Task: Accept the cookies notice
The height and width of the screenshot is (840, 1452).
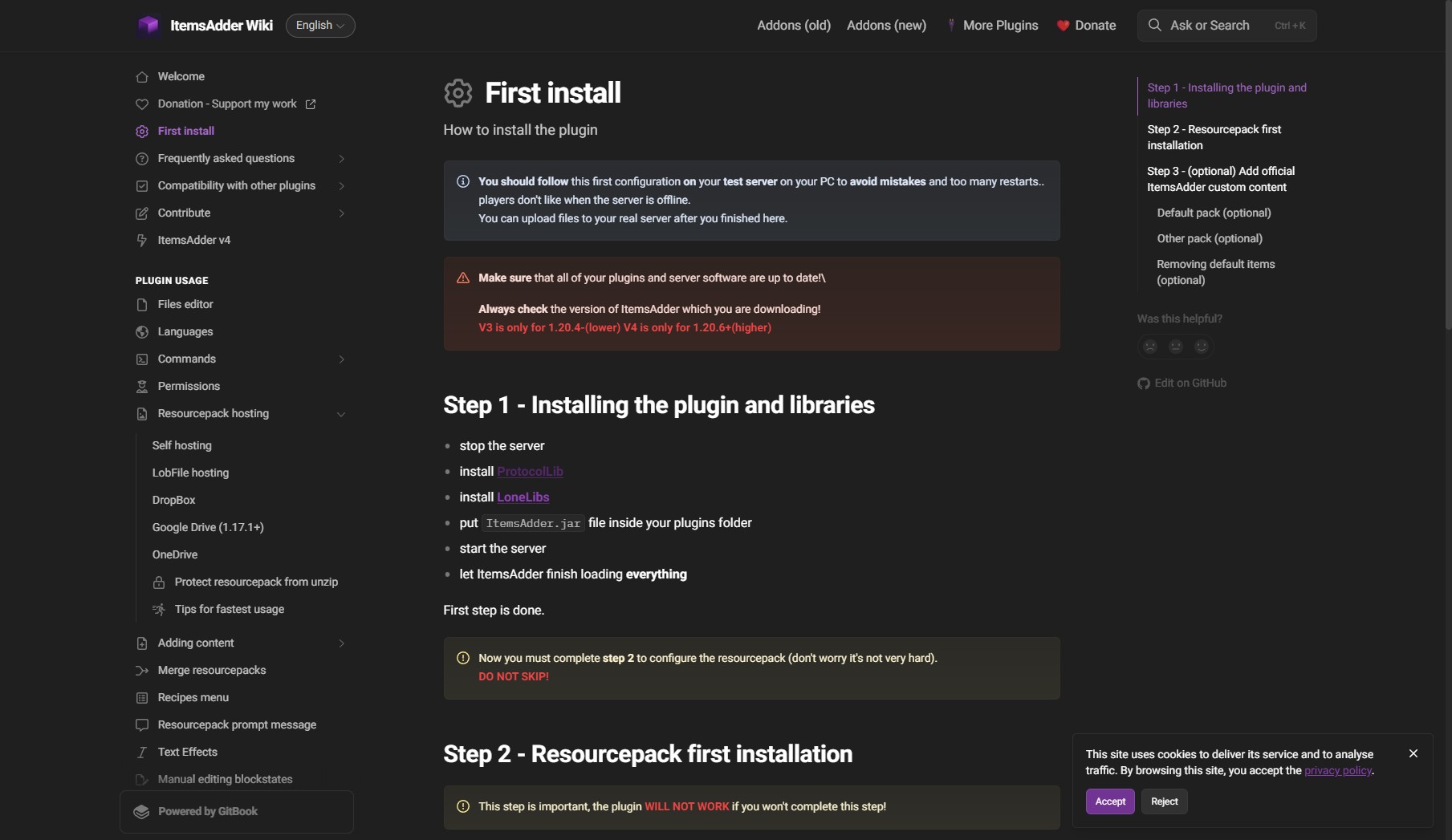Action: click(1109, 801)
